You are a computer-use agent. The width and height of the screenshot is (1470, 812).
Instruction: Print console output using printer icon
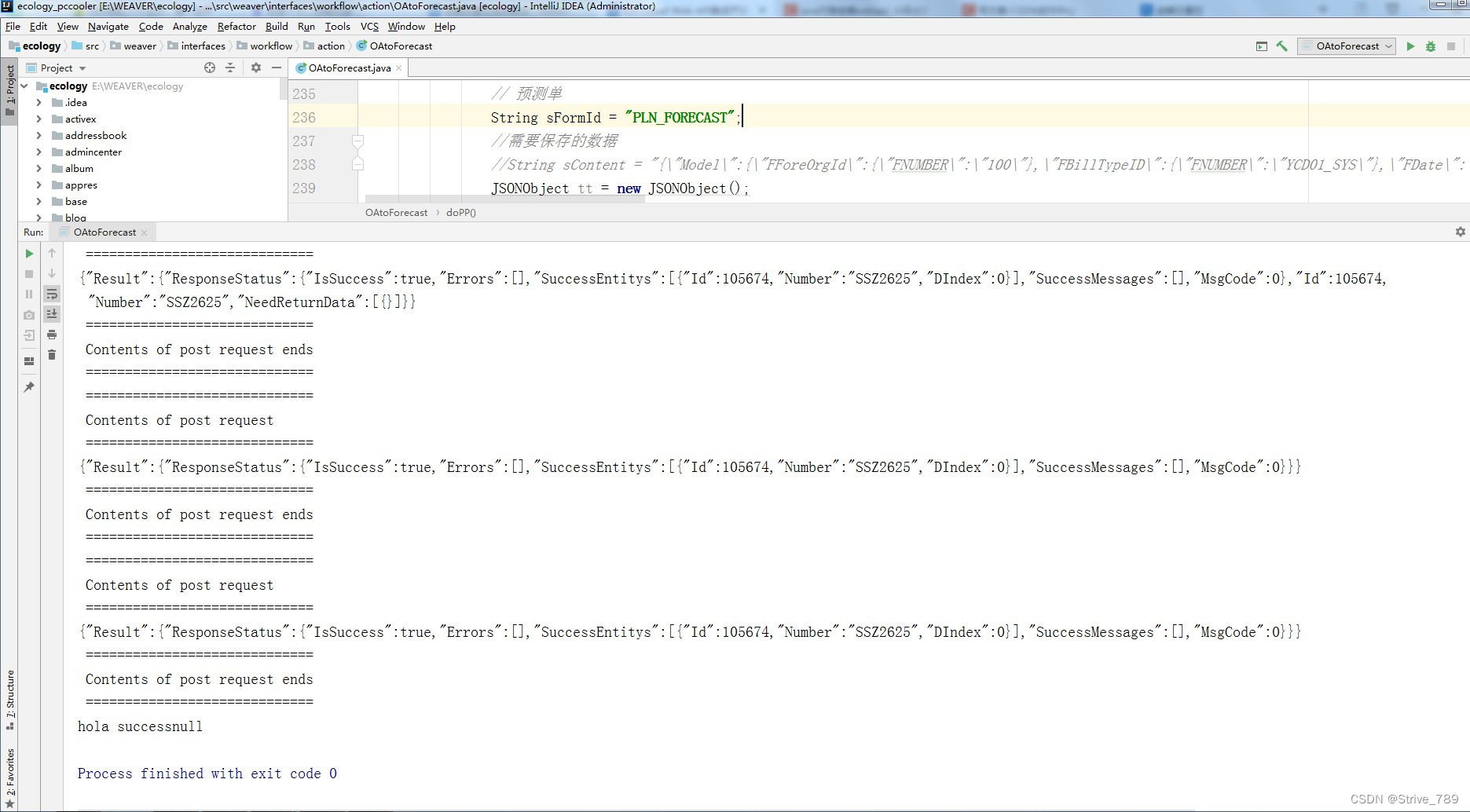point(52,335)
